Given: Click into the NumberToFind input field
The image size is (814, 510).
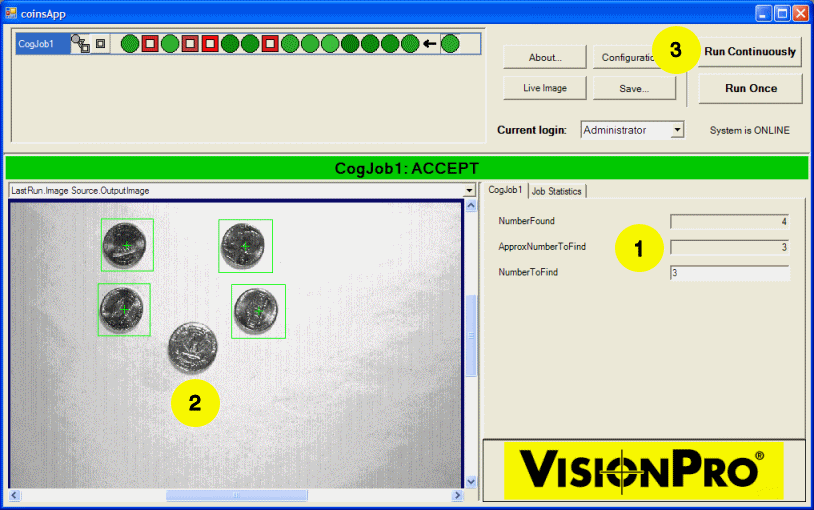Looking at the screenshot, I should [729, 273].
